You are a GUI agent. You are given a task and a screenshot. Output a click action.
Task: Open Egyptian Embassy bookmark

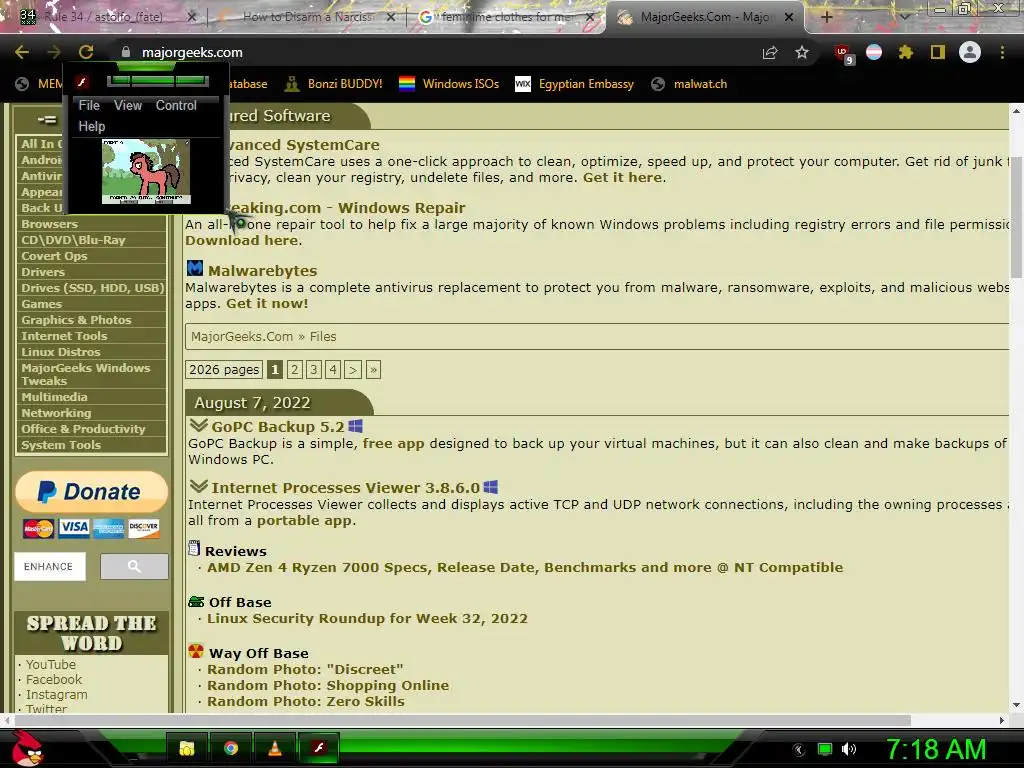(x=575, y=84)
